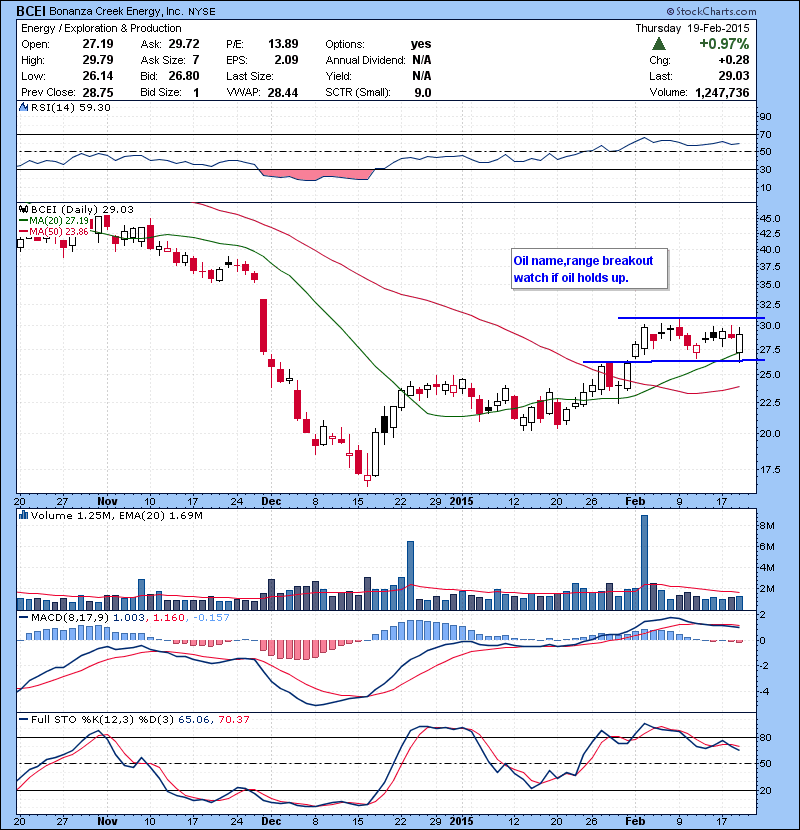Click the oil name range breakout annotation
Screen dimensions: 800x830
pyautogui.click(x=589, y=269)
